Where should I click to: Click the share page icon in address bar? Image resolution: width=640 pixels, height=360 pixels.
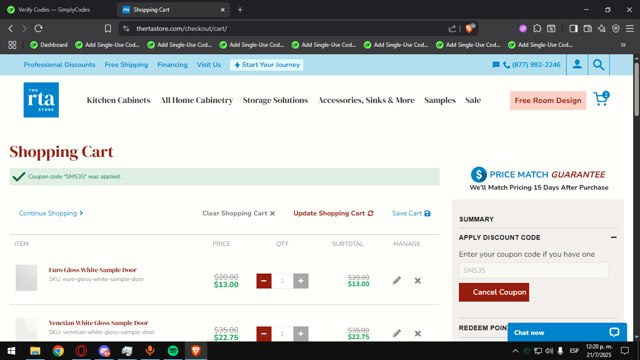click(452, 29)
